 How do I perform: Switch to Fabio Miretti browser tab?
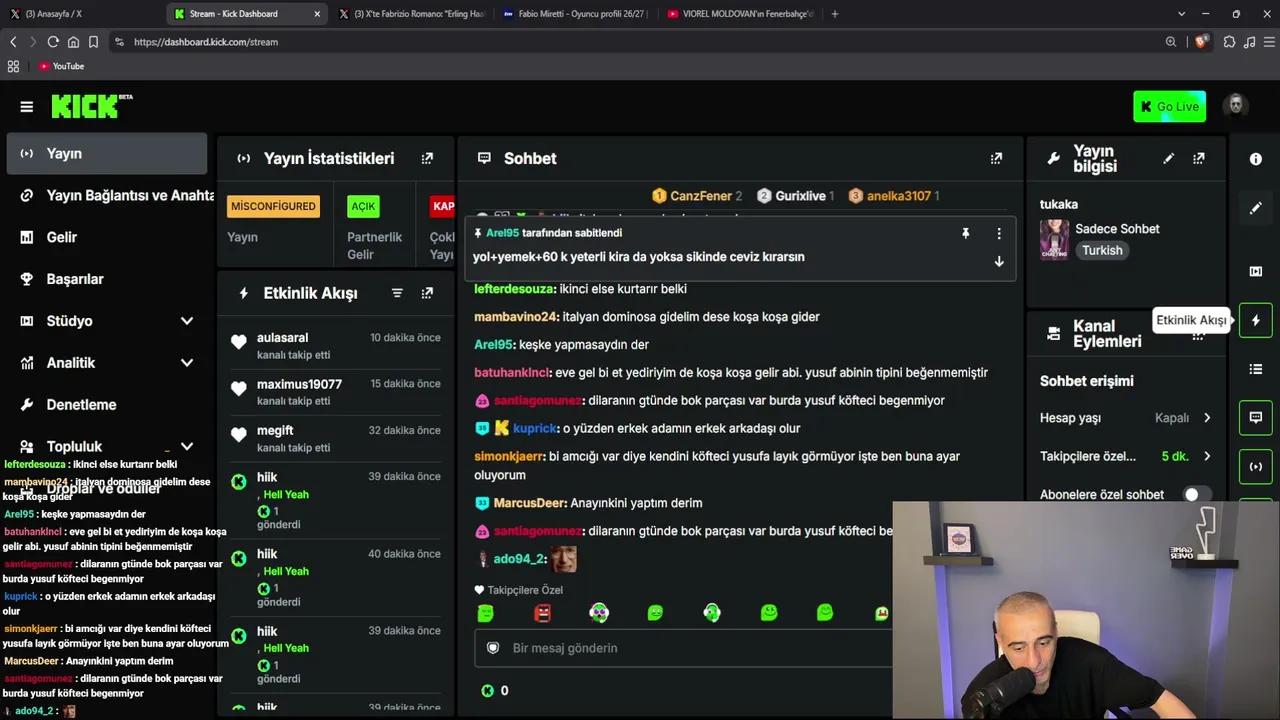(x=576, y=14)
